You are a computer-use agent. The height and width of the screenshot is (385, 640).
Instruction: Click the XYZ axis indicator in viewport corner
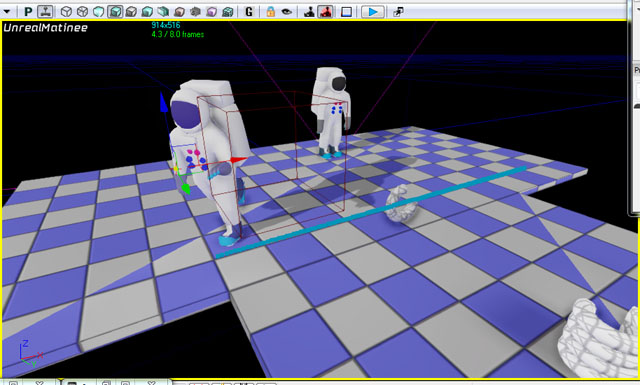(x=31, y=354)
